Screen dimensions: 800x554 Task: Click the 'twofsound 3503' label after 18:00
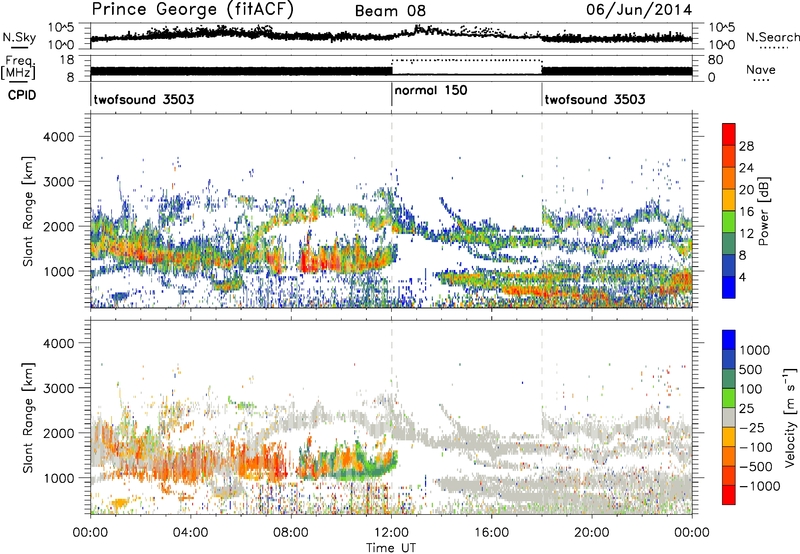(x=595, y=99)
